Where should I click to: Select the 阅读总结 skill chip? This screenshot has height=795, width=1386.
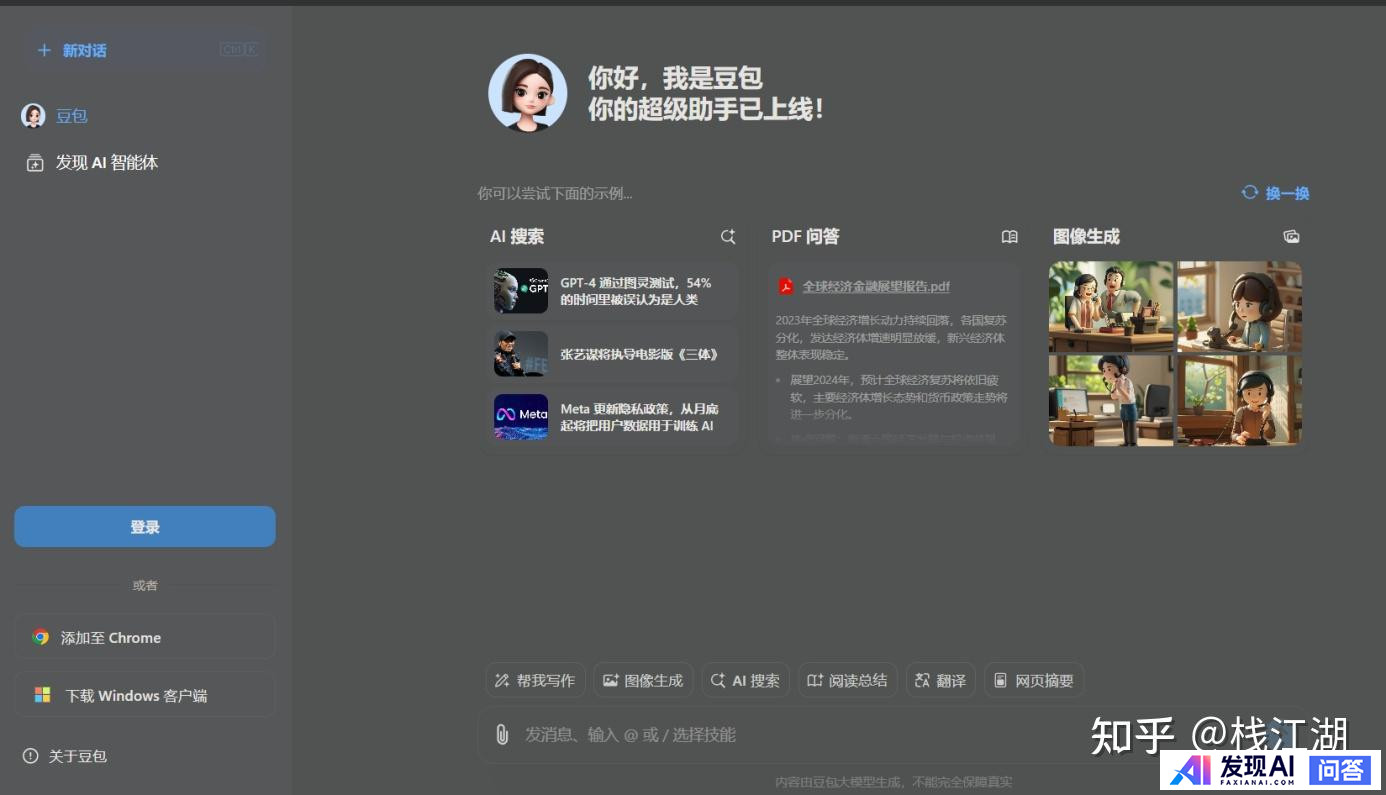pos(847,680)
